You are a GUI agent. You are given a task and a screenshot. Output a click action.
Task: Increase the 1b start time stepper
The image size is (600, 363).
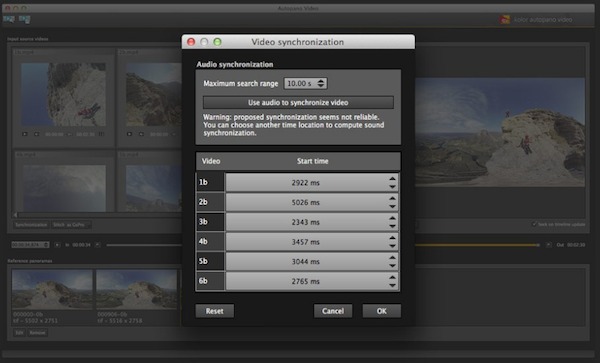(392, 179)
